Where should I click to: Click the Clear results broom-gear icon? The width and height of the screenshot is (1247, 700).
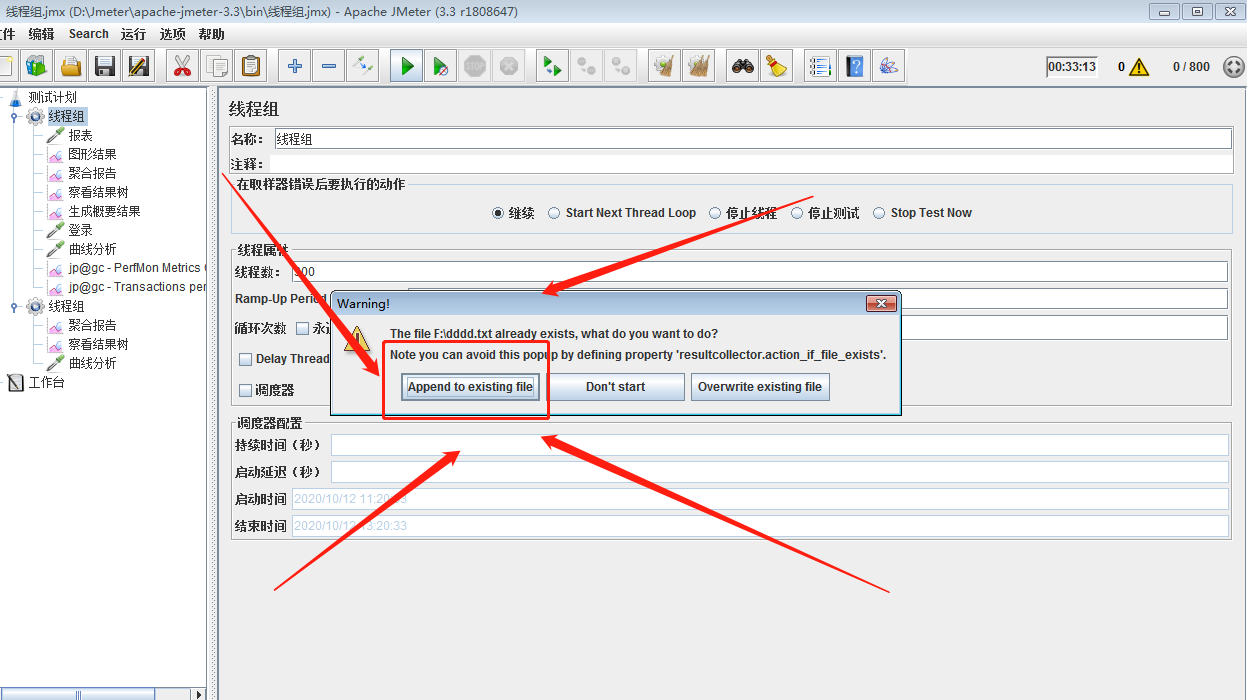coord(664,67)
